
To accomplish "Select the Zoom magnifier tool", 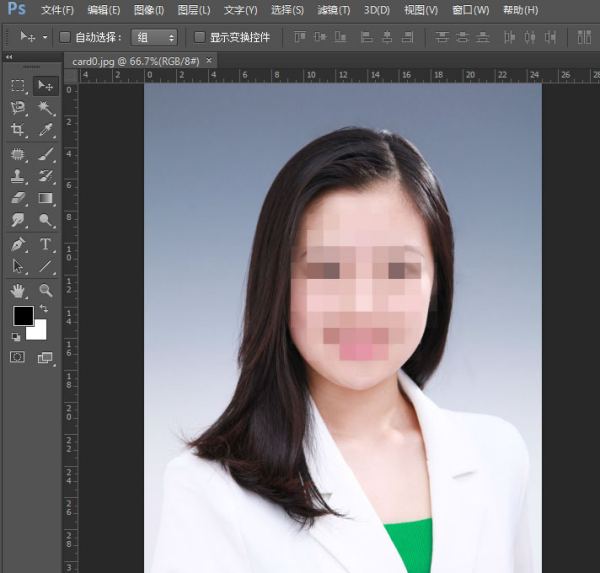I will [x=46, y=290].
